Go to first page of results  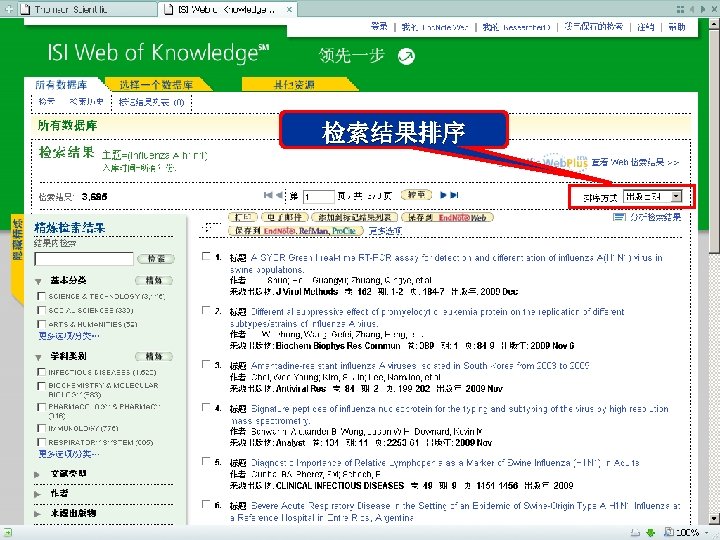(x=268, y=195)
